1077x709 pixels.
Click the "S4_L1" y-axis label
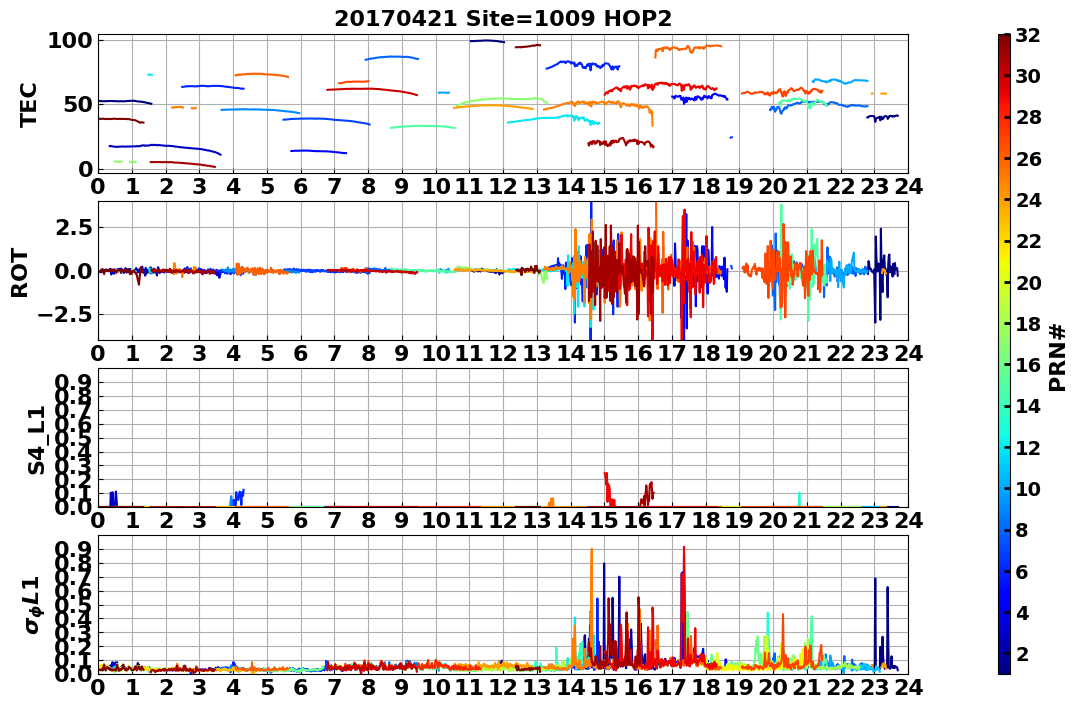pos(36,440)
